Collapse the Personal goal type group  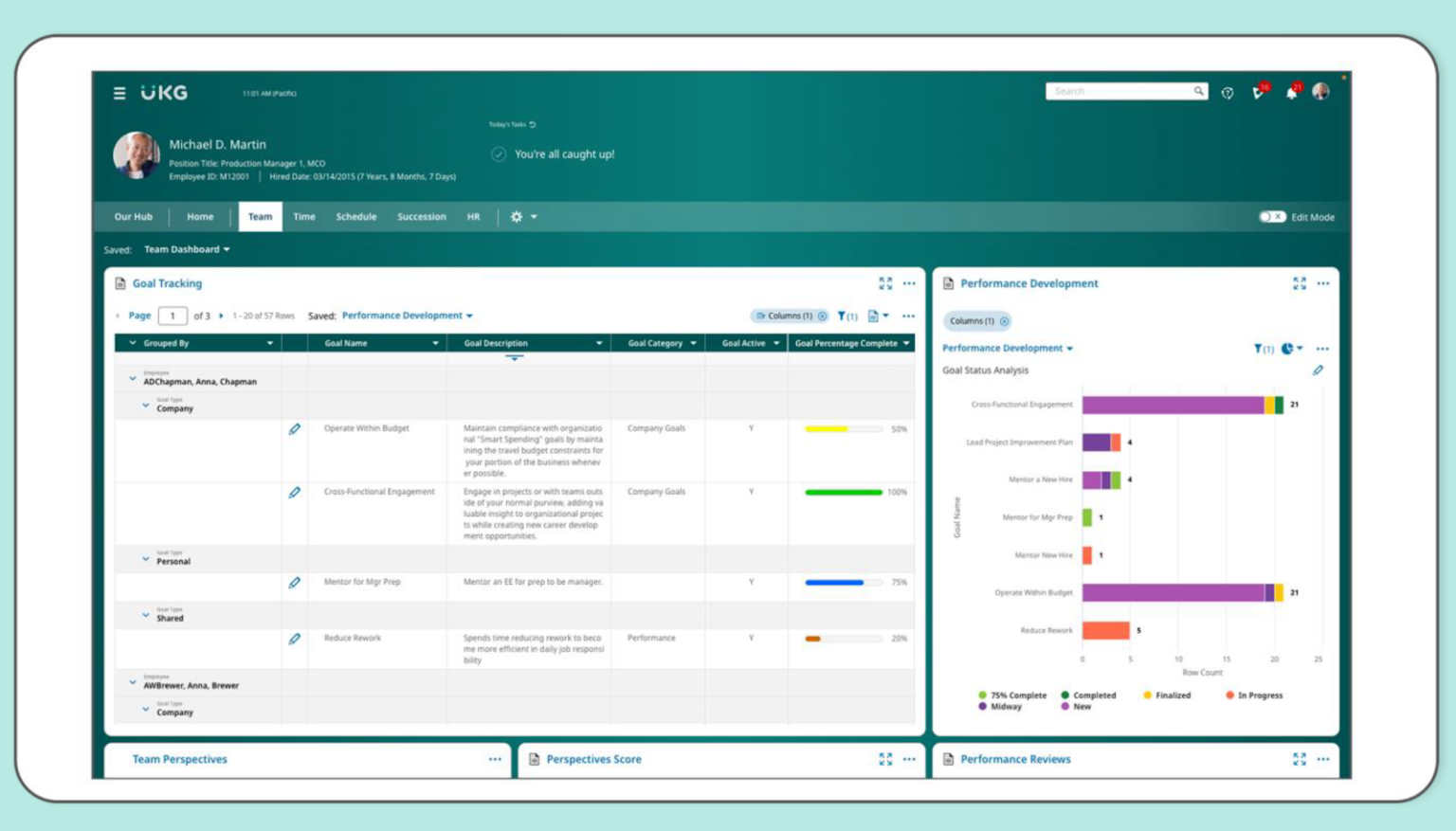(x=144, y=558)
